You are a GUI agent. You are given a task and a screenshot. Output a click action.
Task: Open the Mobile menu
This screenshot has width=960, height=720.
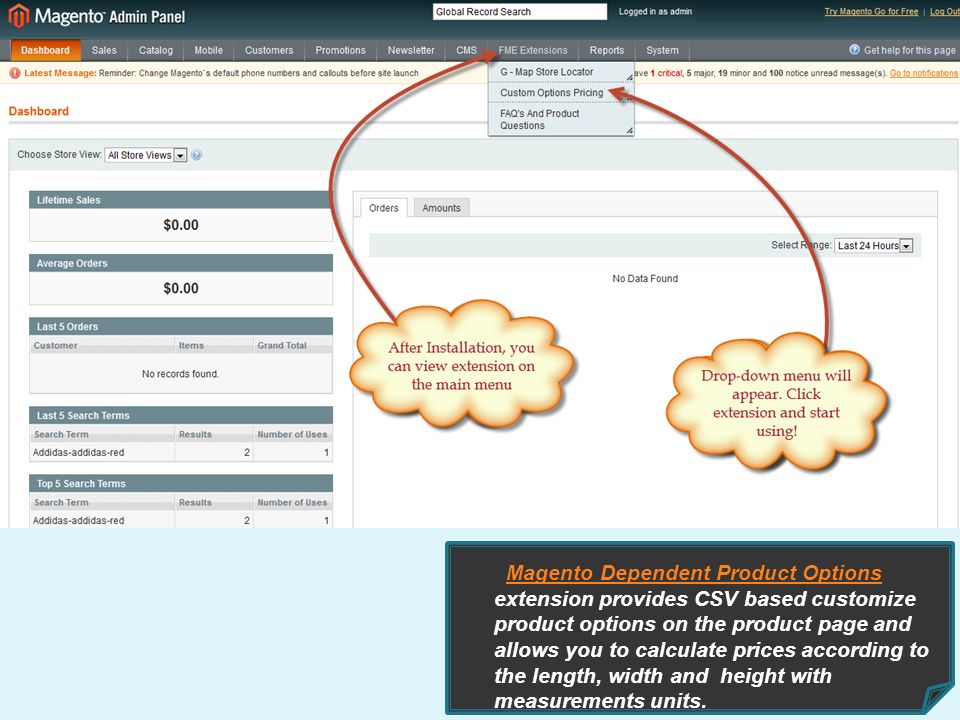pyautogui.click(x=209, y=50)
